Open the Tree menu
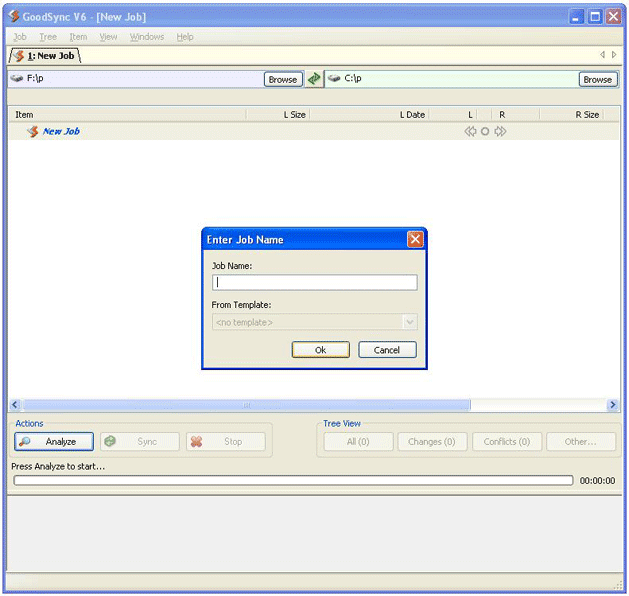 point(48,37)
